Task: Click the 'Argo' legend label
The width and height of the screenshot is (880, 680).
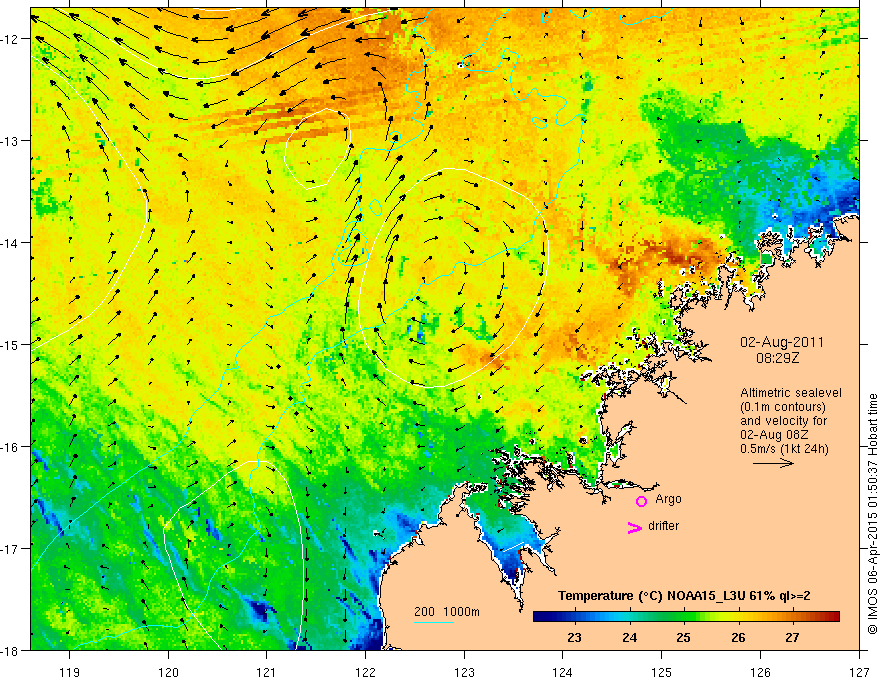Action: pyautogui.click(x=668, y=499)
